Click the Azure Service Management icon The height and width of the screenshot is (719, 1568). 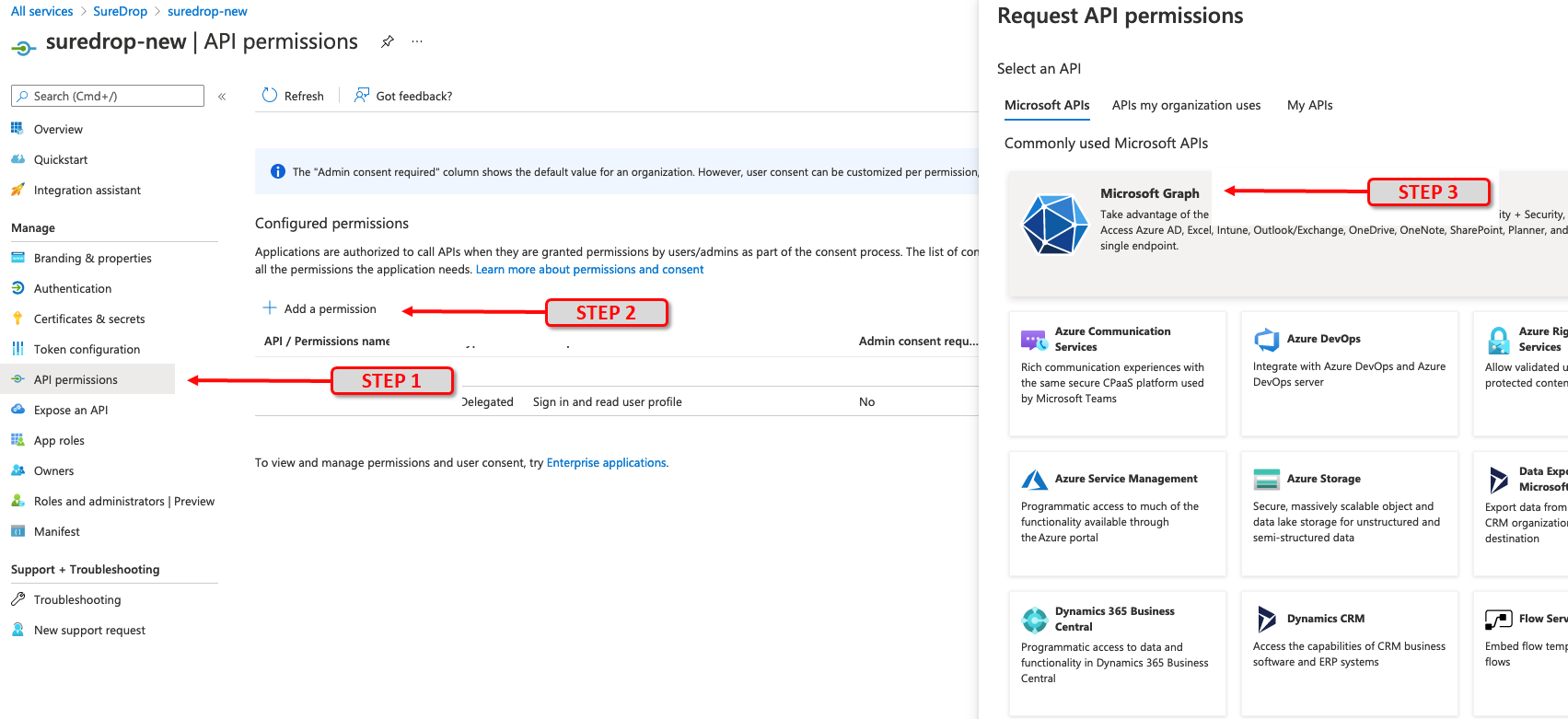click(1035, 480)
